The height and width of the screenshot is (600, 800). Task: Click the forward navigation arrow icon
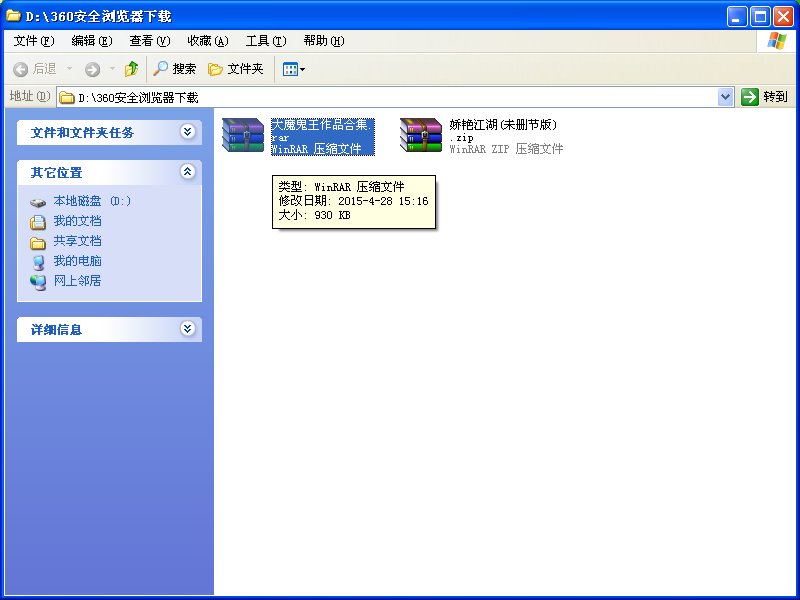pos(92,69)
